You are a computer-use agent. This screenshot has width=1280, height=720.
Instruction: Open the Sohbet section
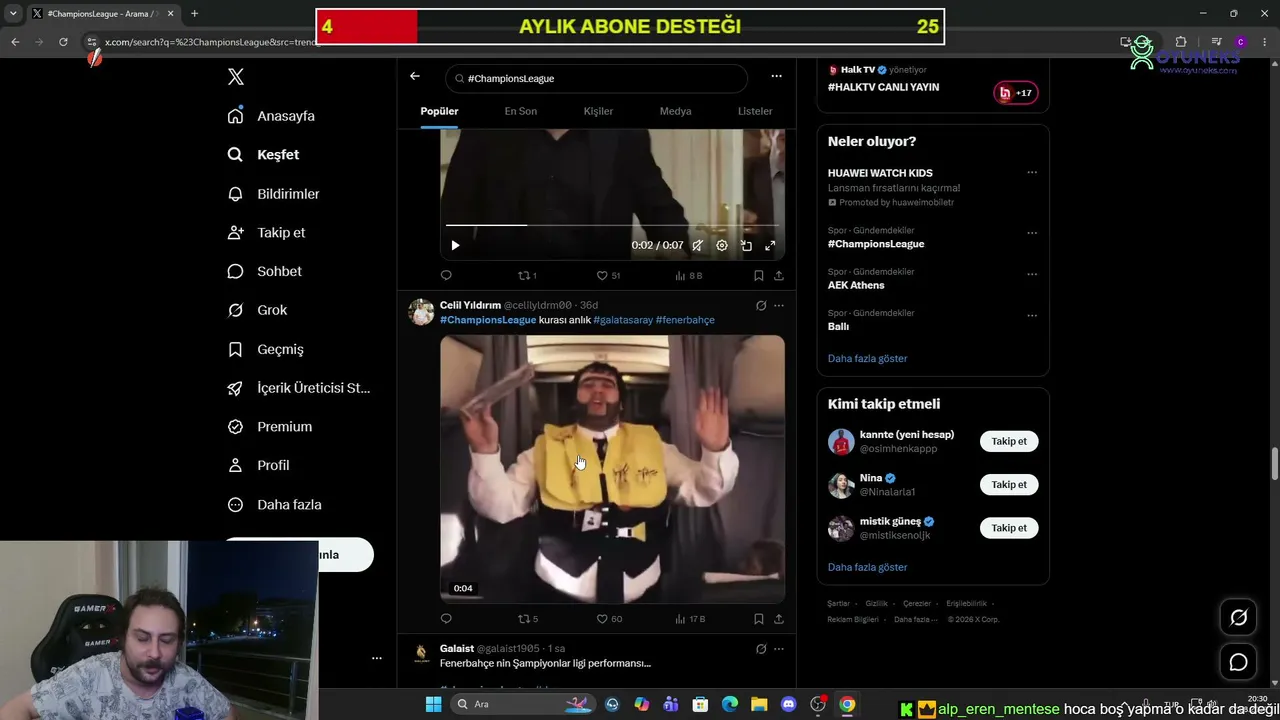[x=264, y=271]
